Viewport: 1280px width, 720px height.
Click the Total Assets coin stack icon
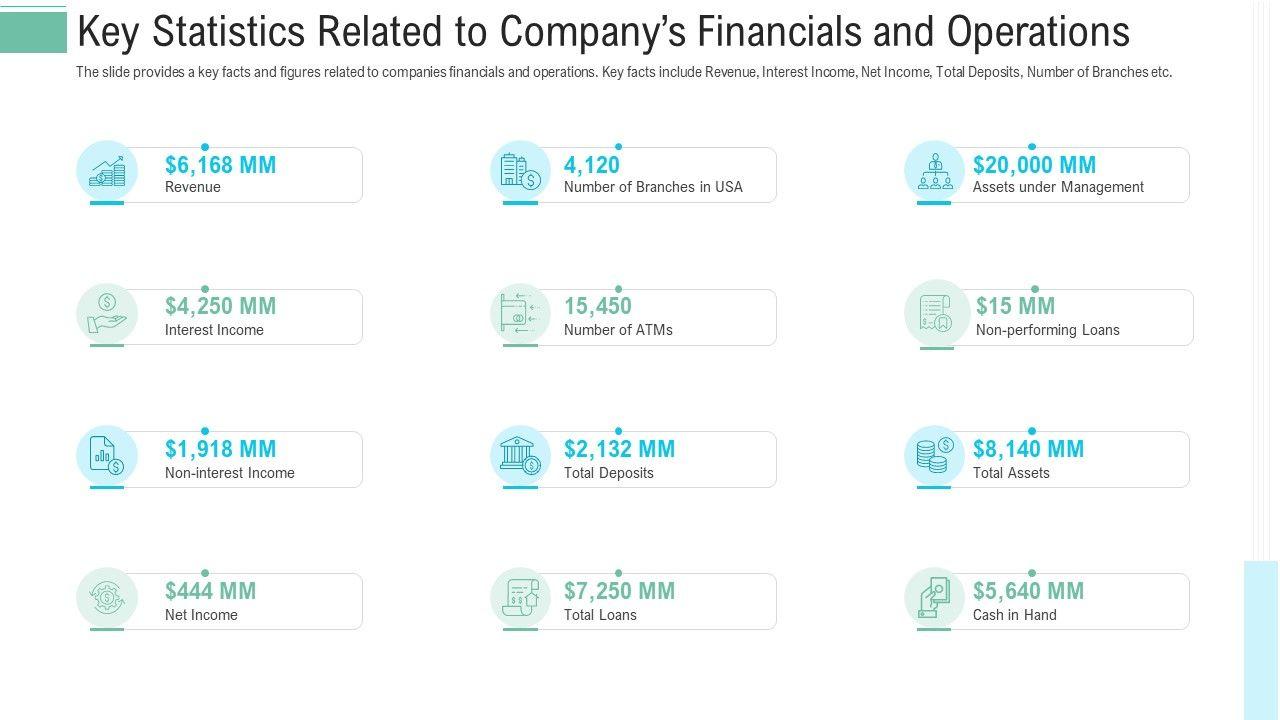point(934,455)
